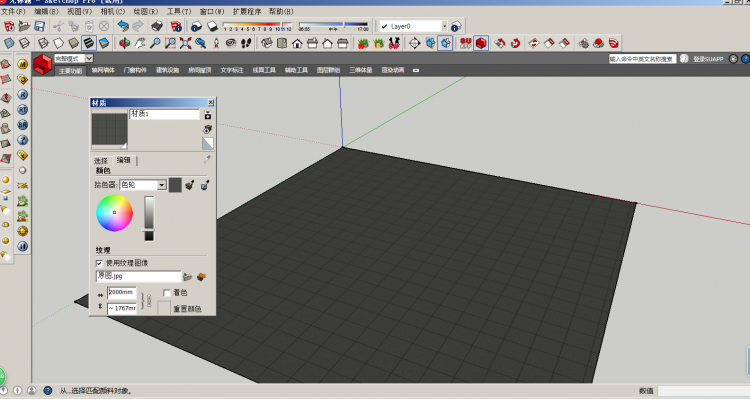Click the material name field 材质1
Viewport: 750px width, 399px height.
(165, 114)
